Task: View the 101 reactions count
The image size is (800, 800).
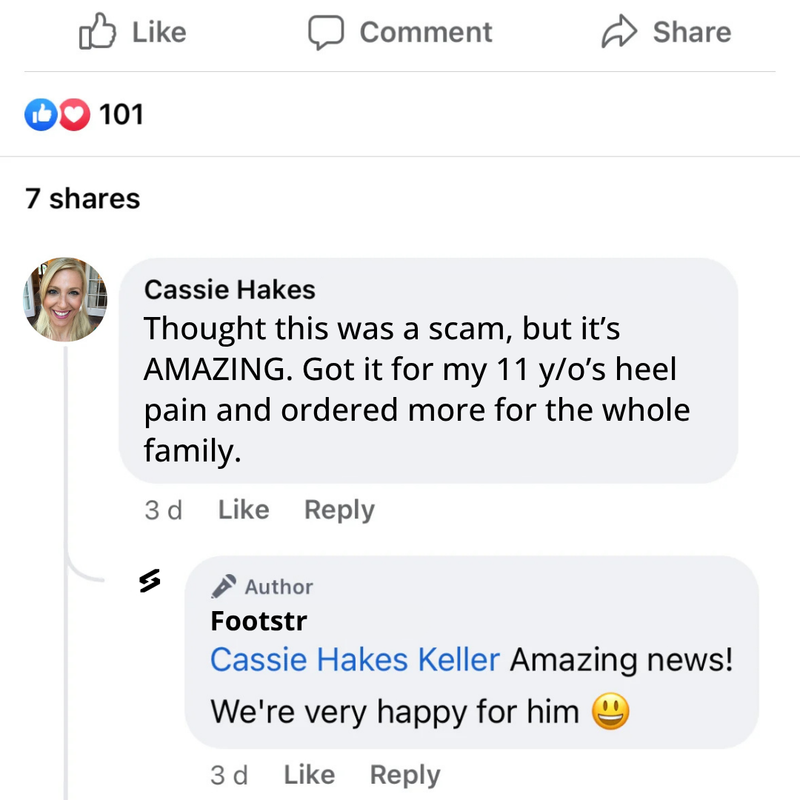Action: 122,115
